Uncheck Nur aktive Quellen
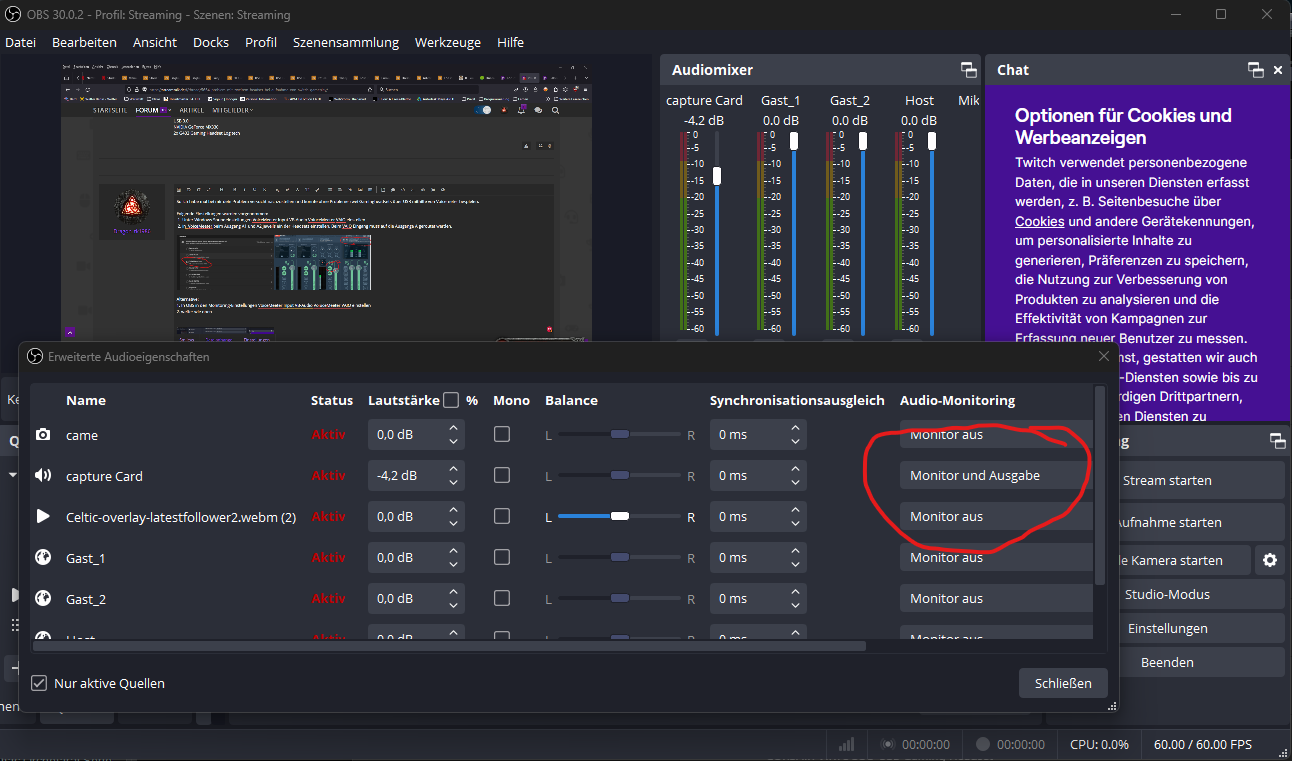Image resolution: width=1292 pixels, height=761 pixels. pos(39,683)
